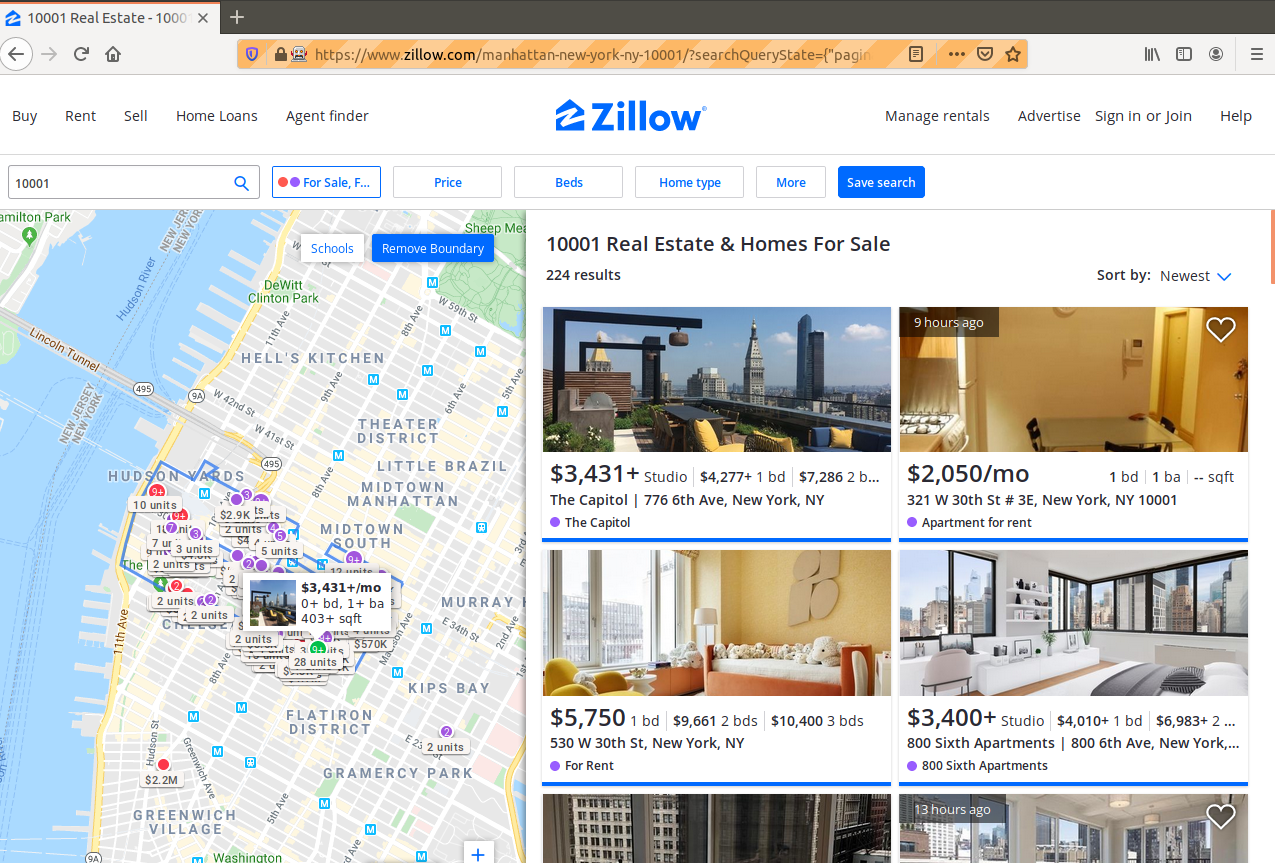
Task: Open the Home type filter
Action: coord(689,182)
